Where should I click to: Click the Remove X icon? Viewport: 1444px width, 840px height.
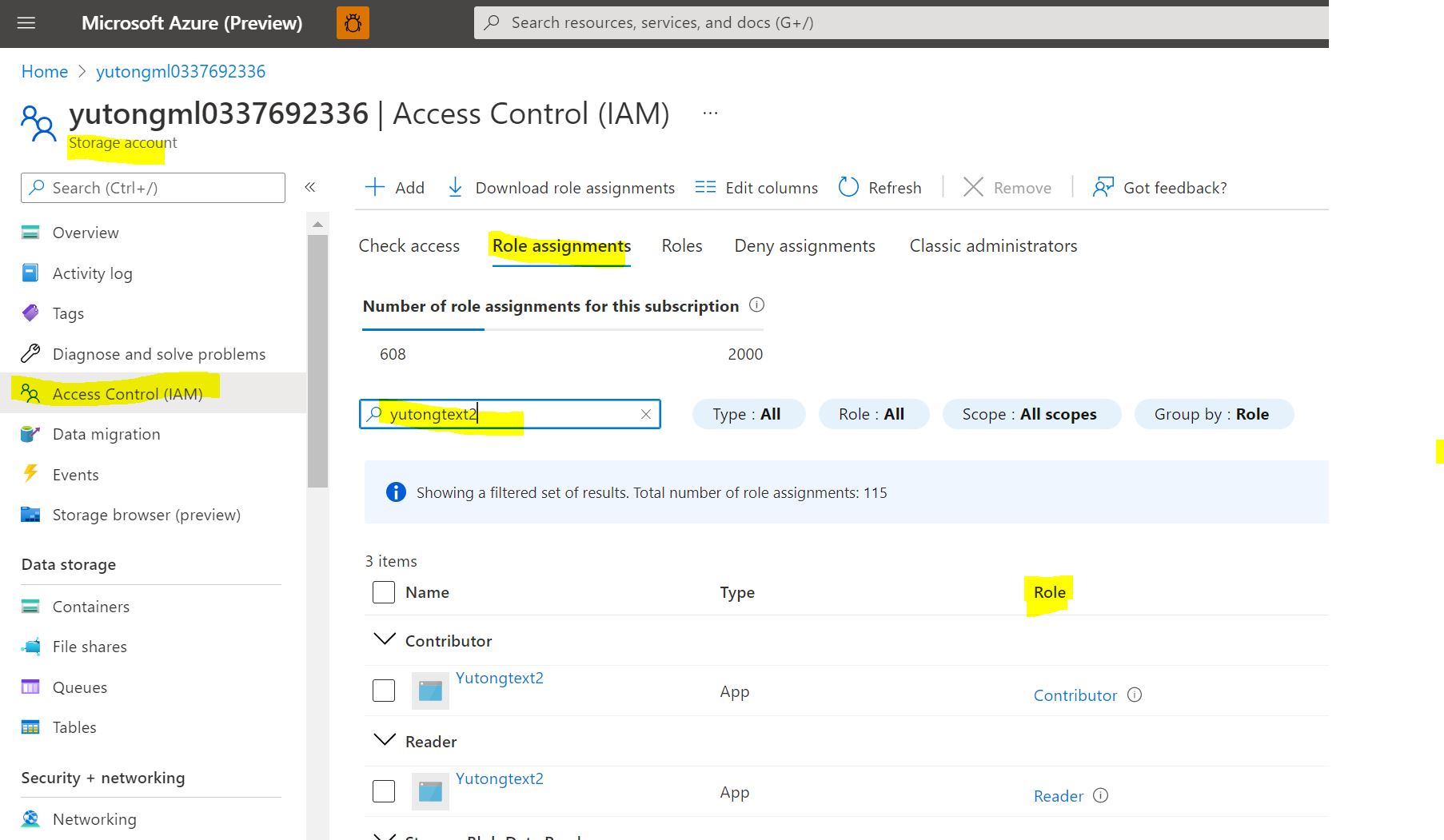tap(973, 187)
